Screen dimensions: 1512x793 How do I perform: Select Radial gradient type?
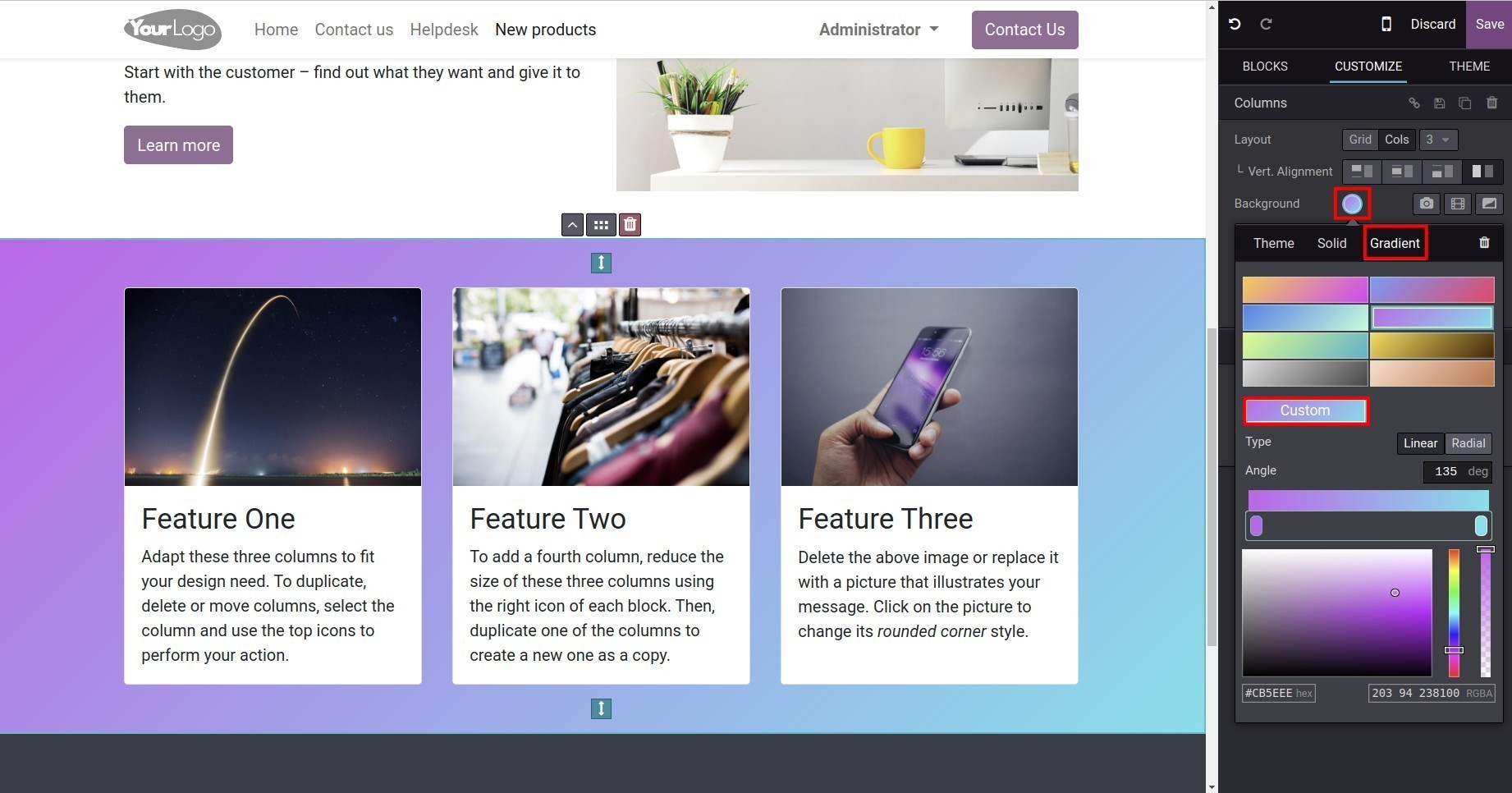[1468, 443]
